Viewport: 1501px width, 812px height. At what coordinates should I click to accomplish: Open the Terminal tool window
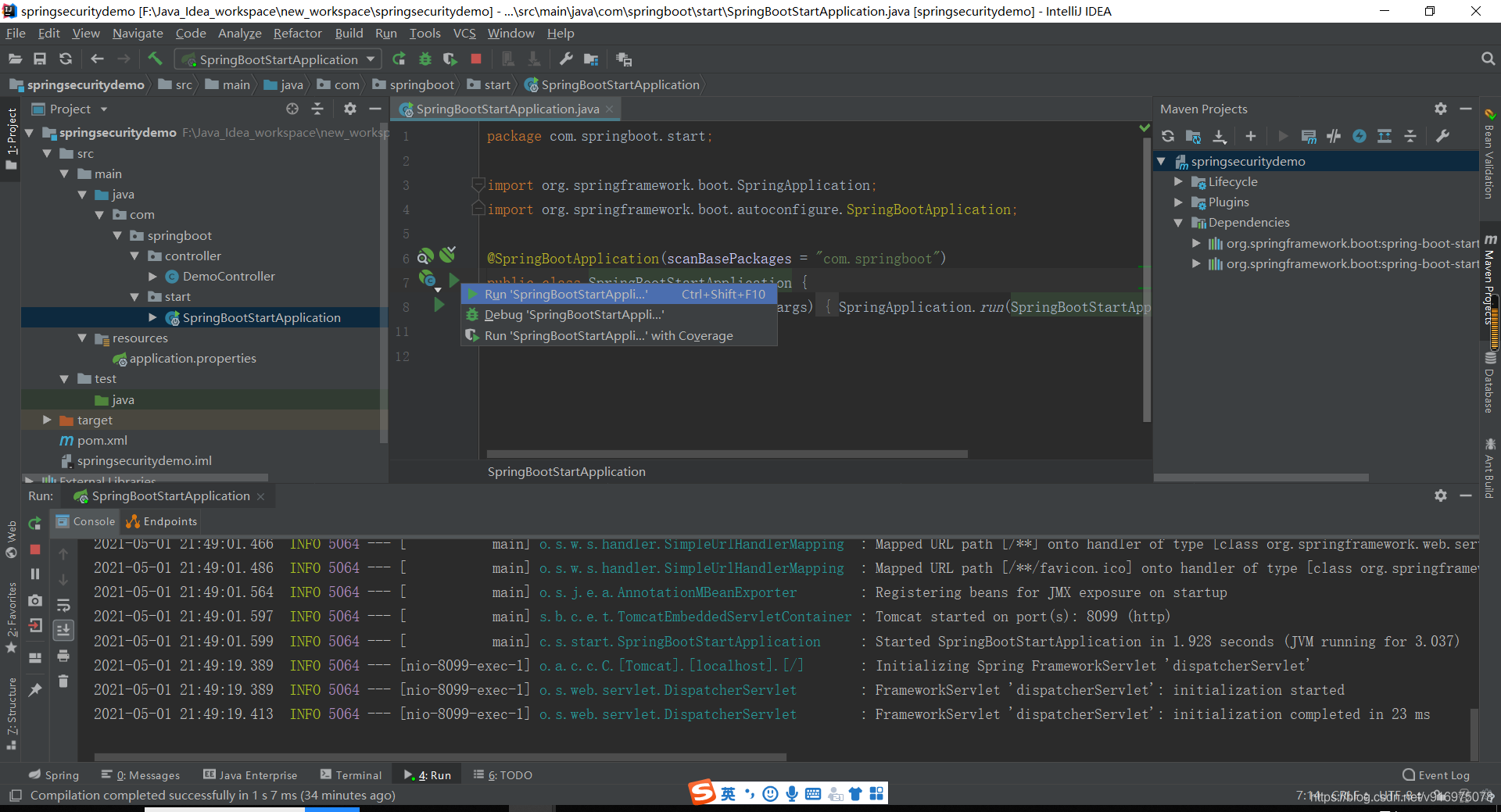pyautogui.click(x=351, y=774)
